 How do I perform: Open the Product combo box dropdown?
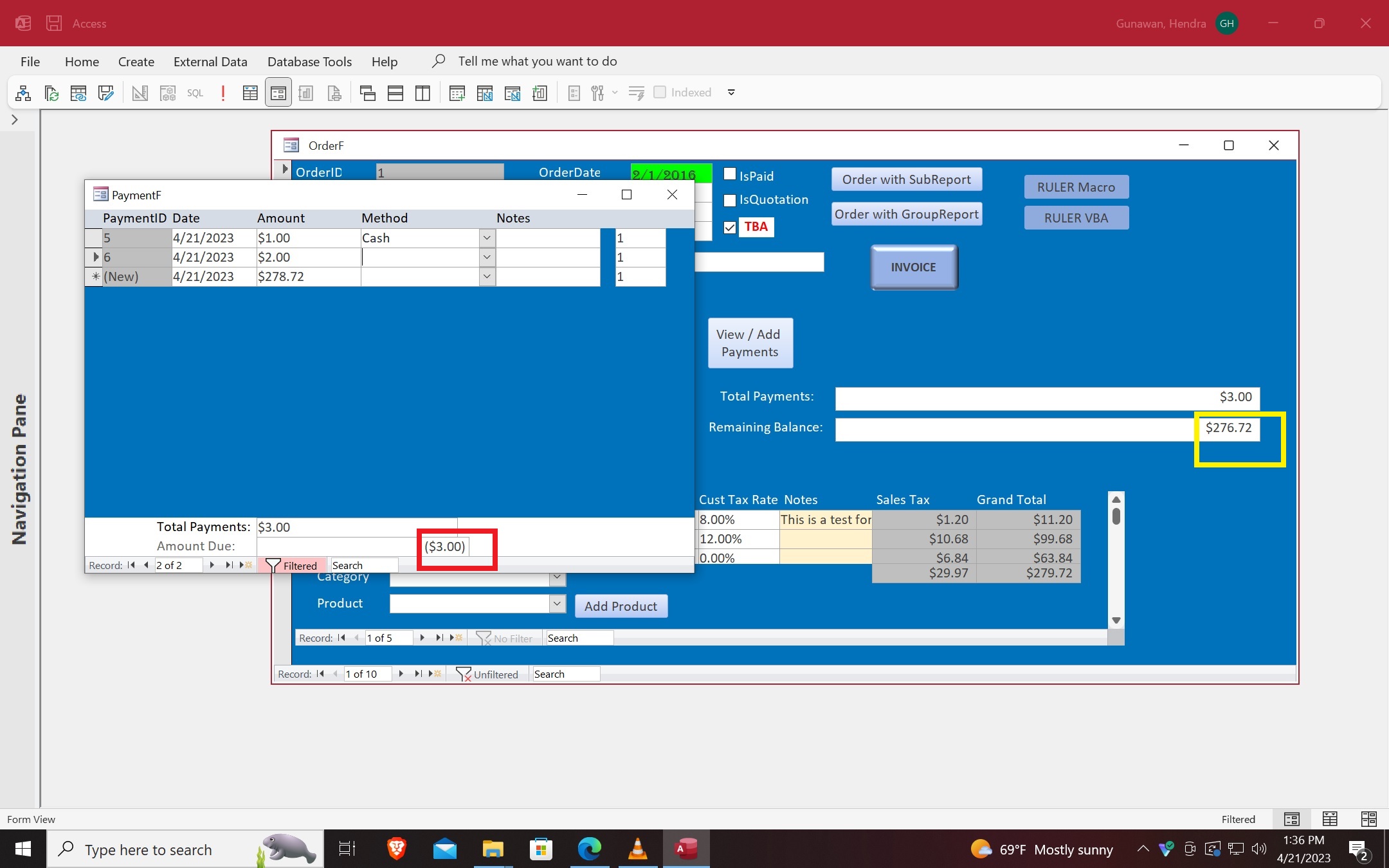[556, 604]
